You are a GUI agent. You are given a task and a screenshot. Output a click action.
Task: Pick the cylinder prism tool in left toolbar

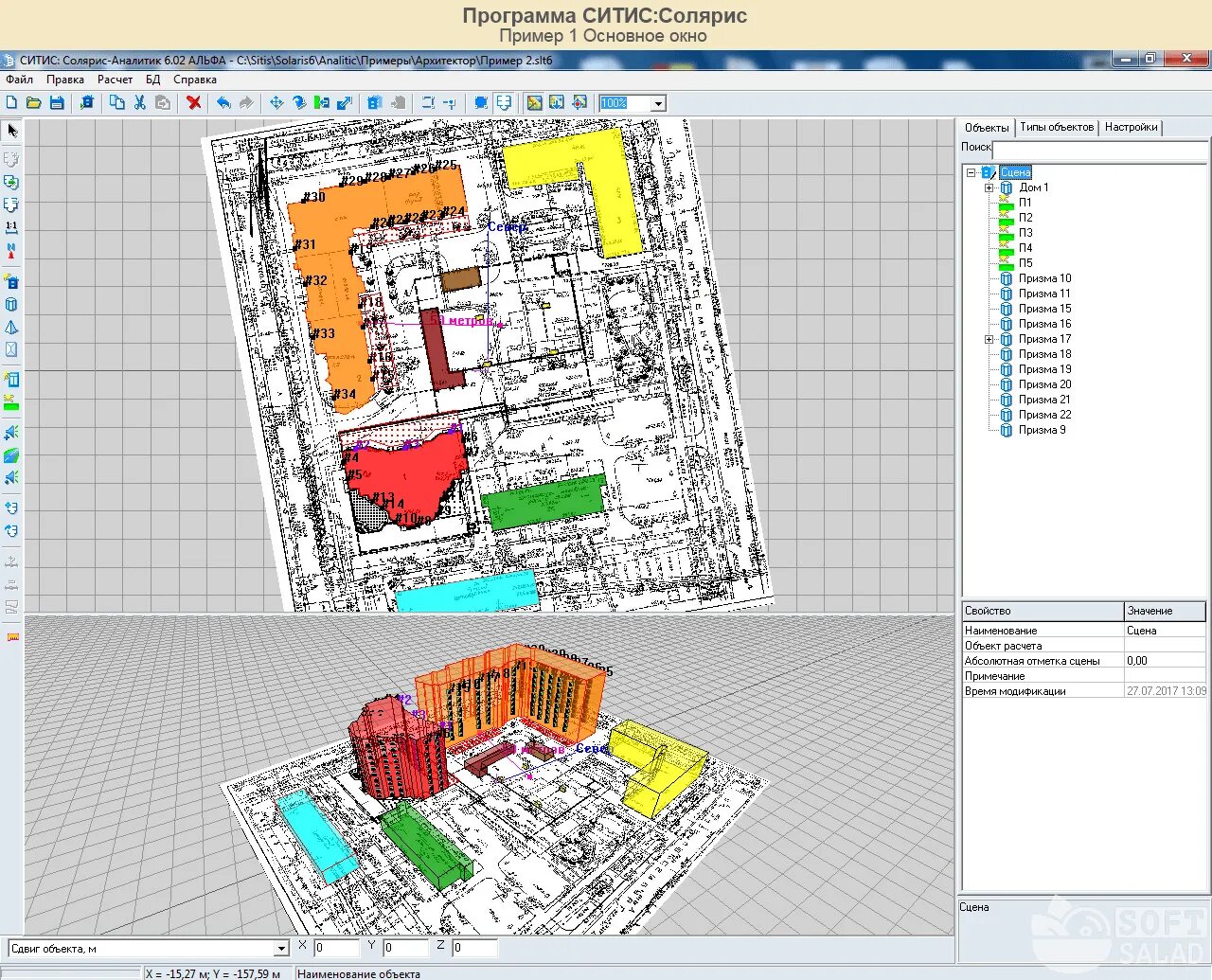coord(11,305)
